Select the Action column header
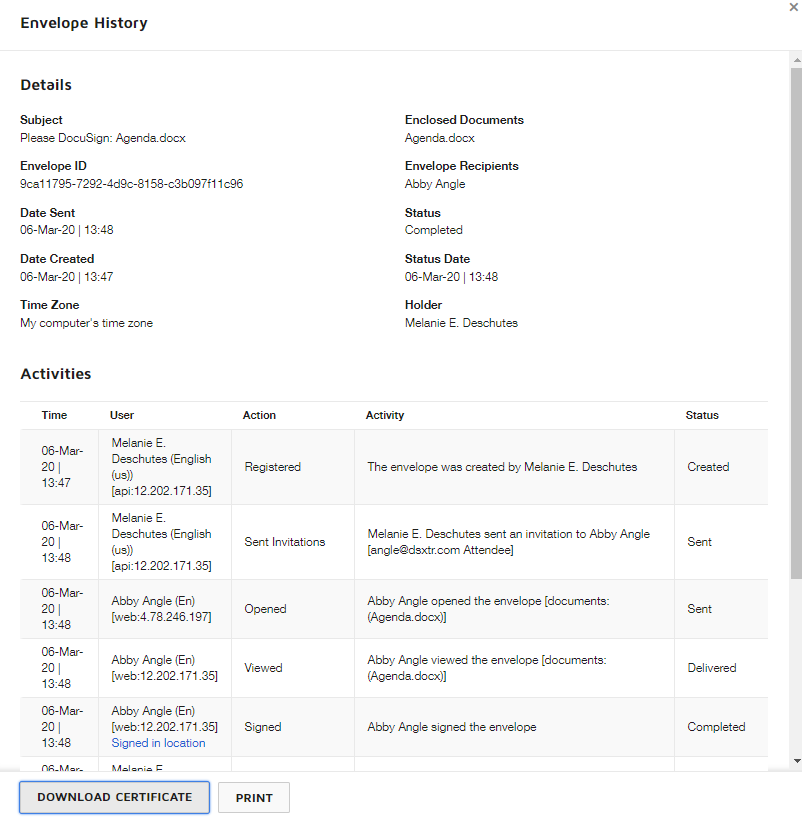The height and width of the screenshot is (820, 802). click(x=259, y=415)
